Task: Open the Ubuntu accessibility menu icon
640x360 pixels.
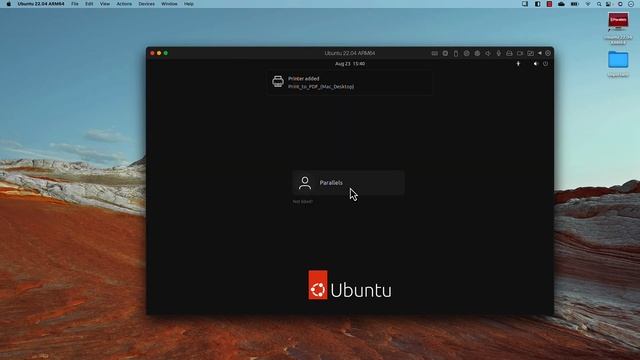Action: (518, 64)
